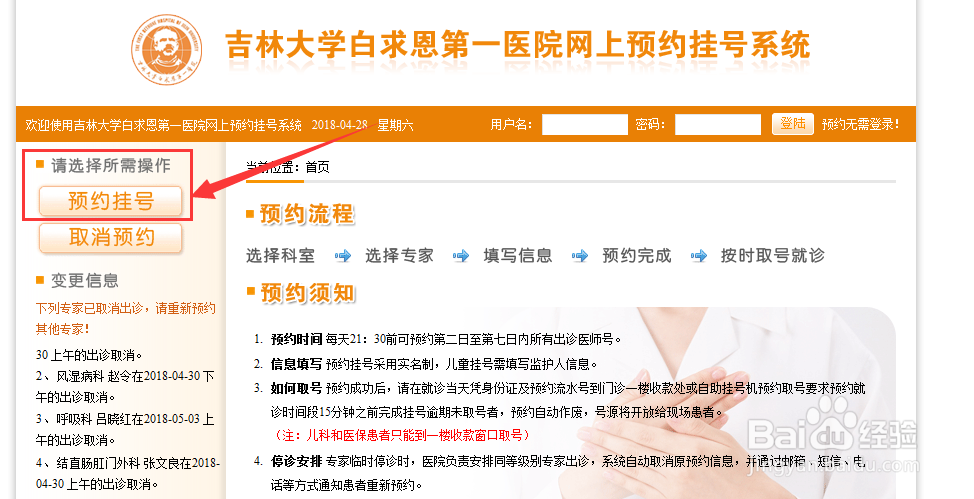Click the 预约无需登录! text
The image size is (974, 499).
click(860, 124)
